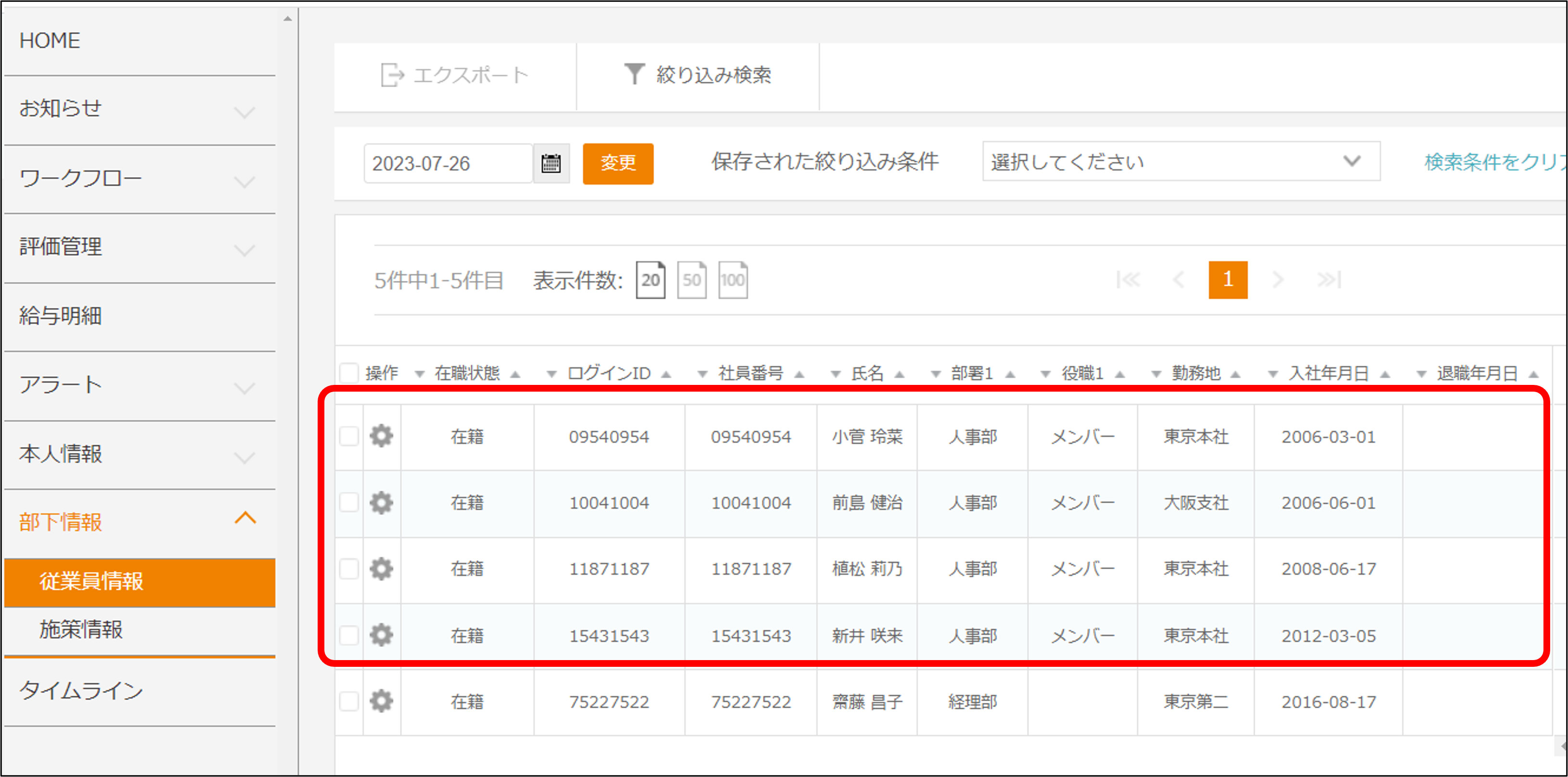This screenshot has height=777, width=1568.
Task: Sort ログインID column ascending
Action: tap(666, 374)
